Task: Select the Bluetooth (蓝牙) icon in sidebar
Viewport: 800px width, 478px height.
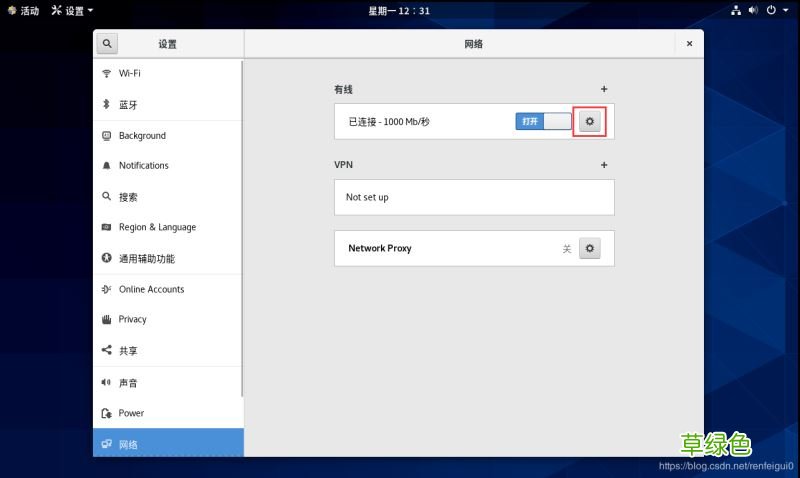Action: point(106,104)
